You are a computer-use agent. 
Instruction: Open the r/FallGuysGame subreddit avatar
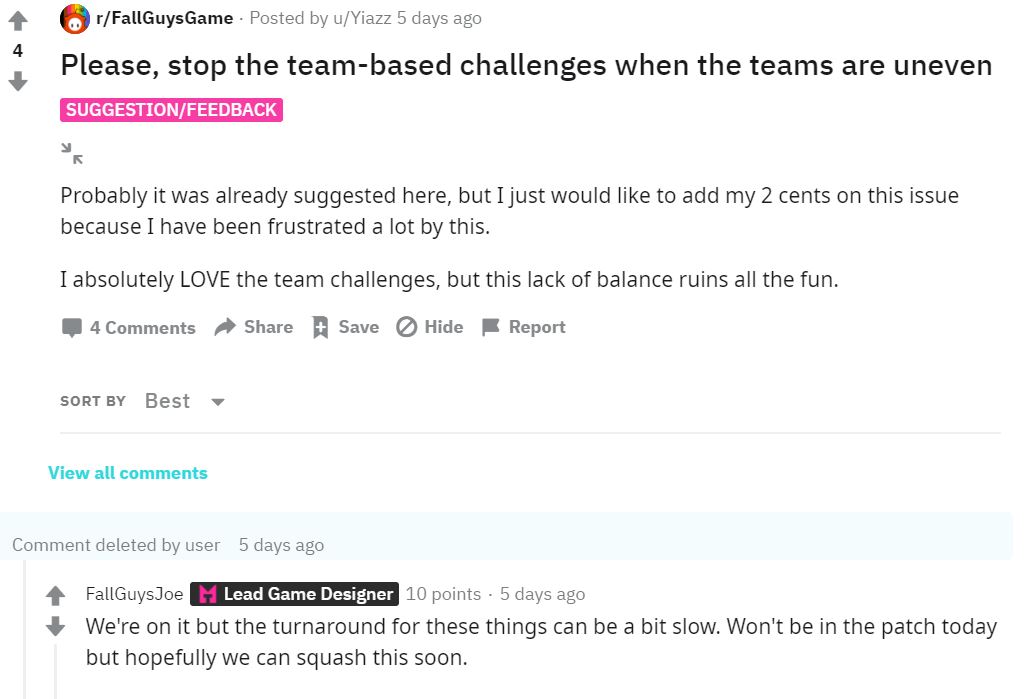pos(75,18)
